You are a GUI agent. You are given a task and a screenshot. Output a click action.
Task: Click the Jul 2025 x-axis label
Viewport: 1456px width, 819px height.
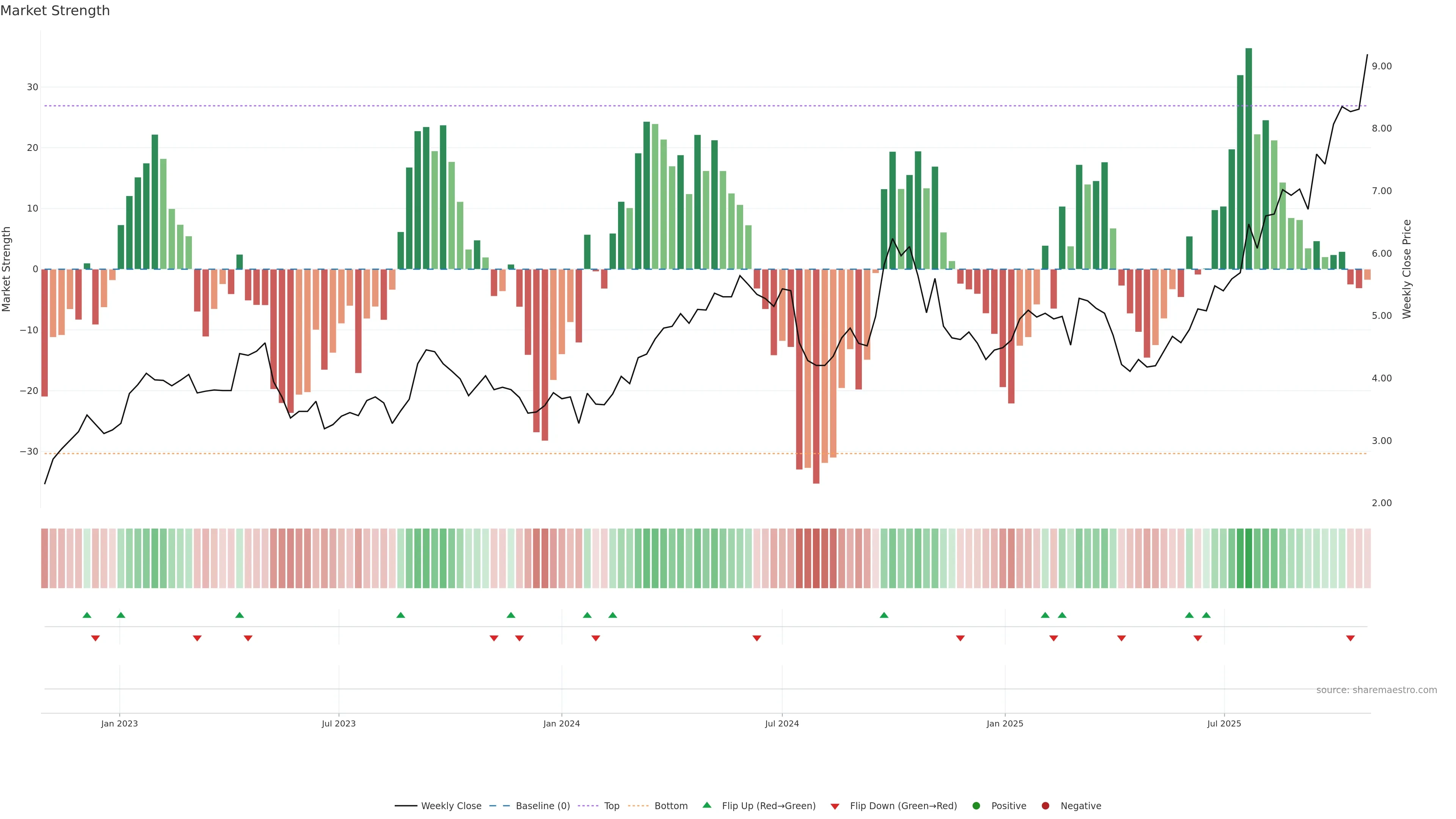1224,723
